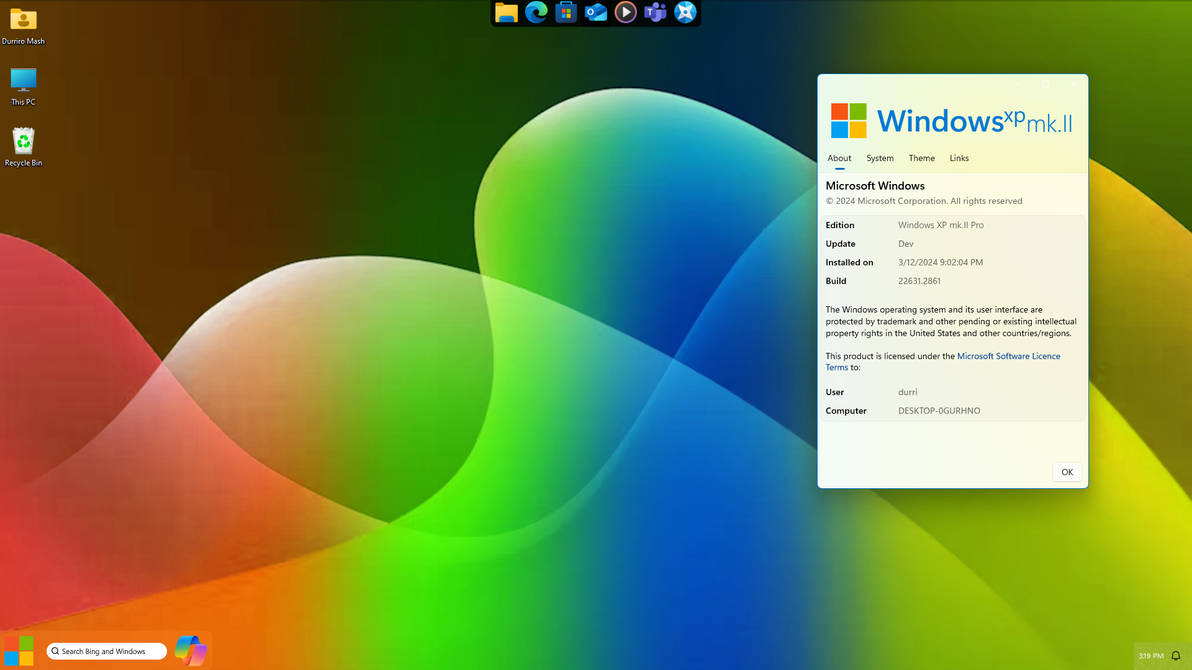
Task: Switch to the About tab
Action: [839, 158]
